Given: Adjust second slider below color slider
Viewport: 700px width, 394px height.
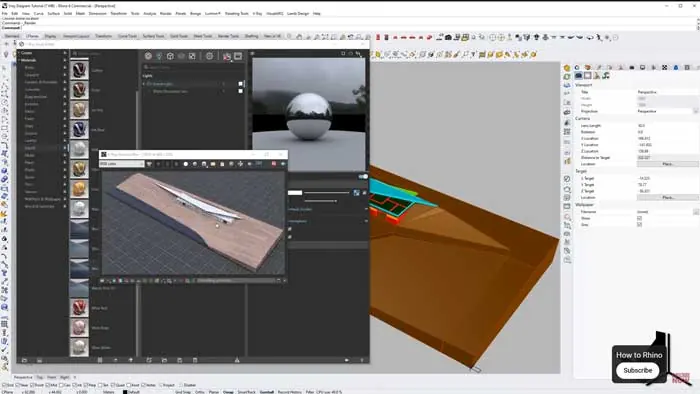Looking at the screenshot, I should pos(321,201).
